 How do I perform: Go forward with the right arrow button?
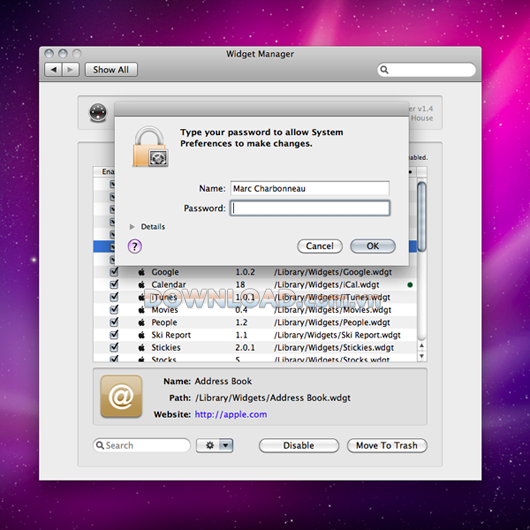(x=71, y=70)
